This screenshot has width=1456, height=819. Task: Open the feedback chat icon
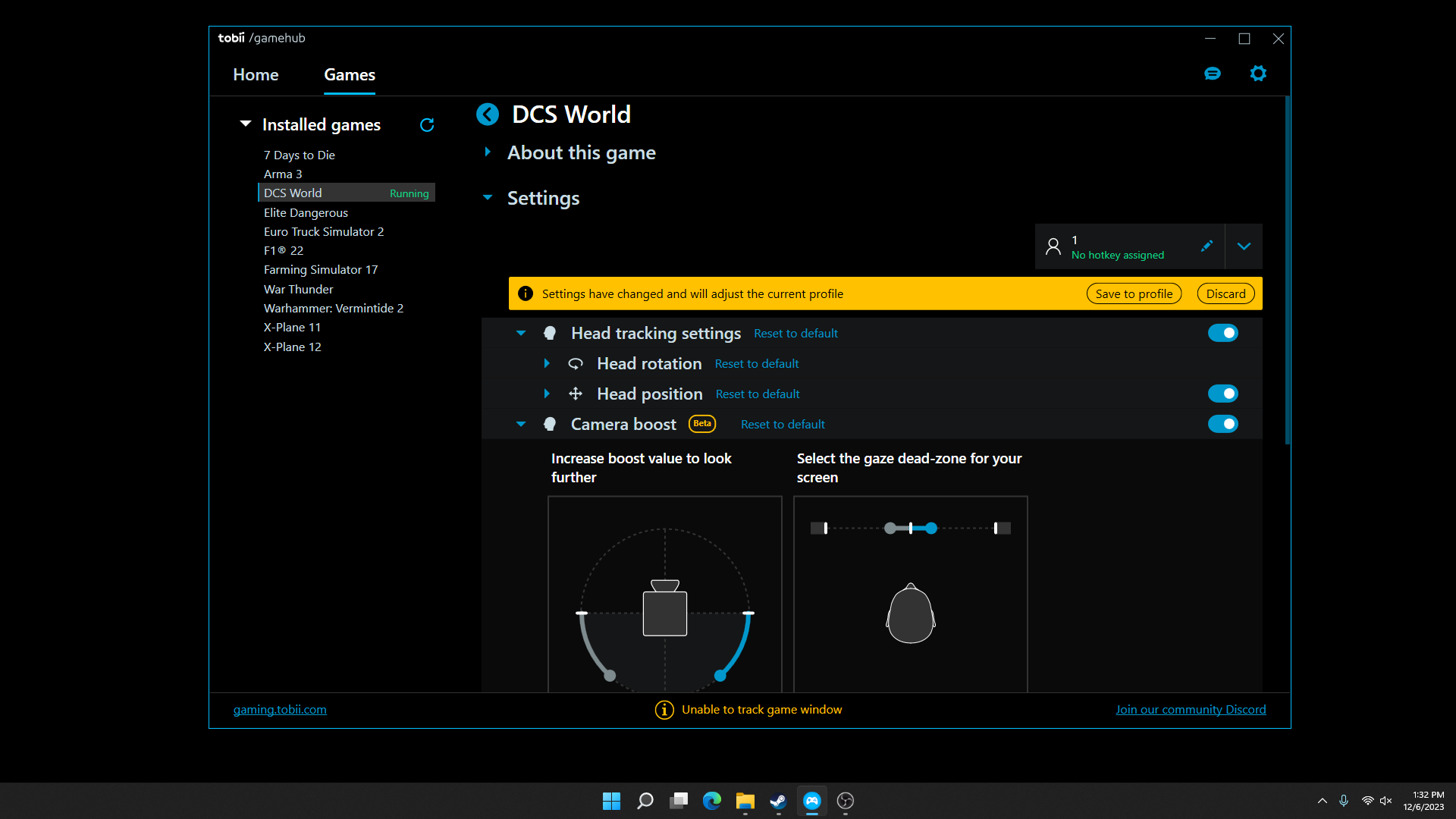(1213, 74)
